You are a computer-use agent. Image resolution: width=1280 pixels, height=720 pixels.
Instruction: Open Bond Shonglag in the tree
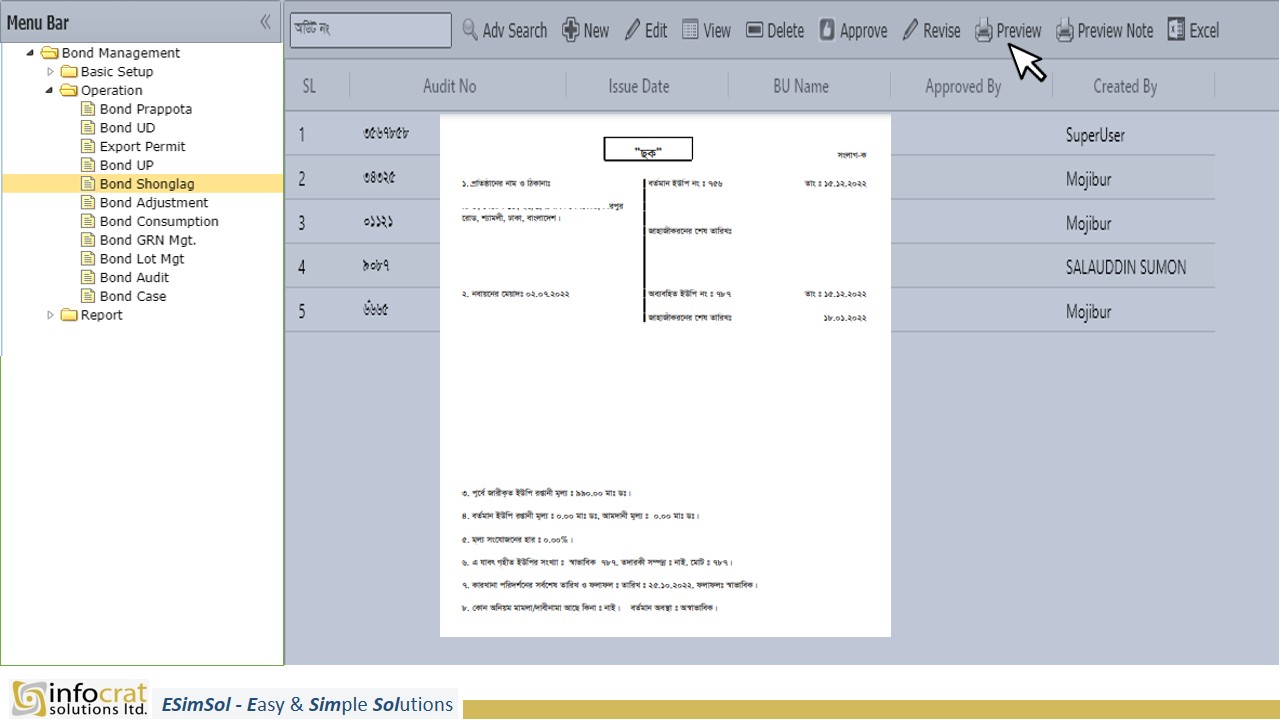click(147, 184)
